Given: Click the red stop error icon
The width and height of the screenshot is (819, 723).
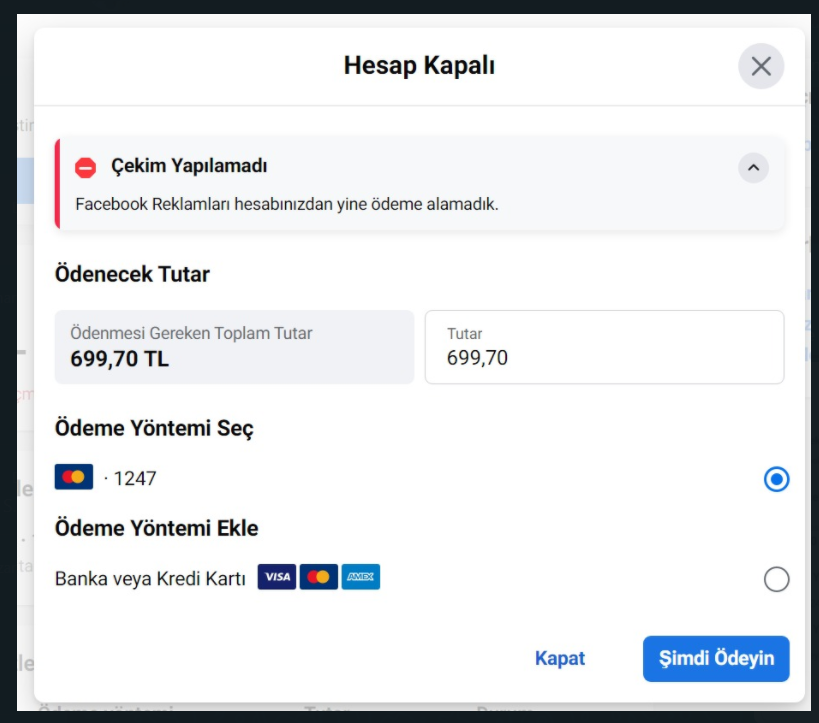Looking at the screenshot, I should (x=85, y=168).
